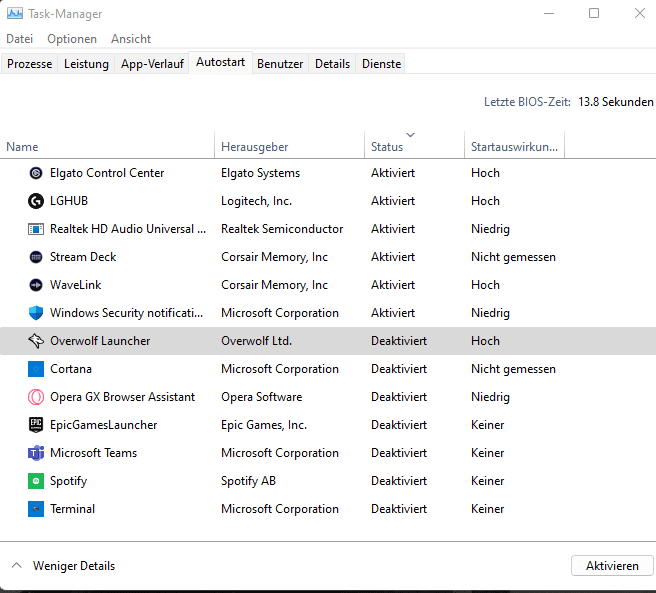The image size is (656, 593).
Task: Switch to the Dienste tab
Action: point(381,64)
